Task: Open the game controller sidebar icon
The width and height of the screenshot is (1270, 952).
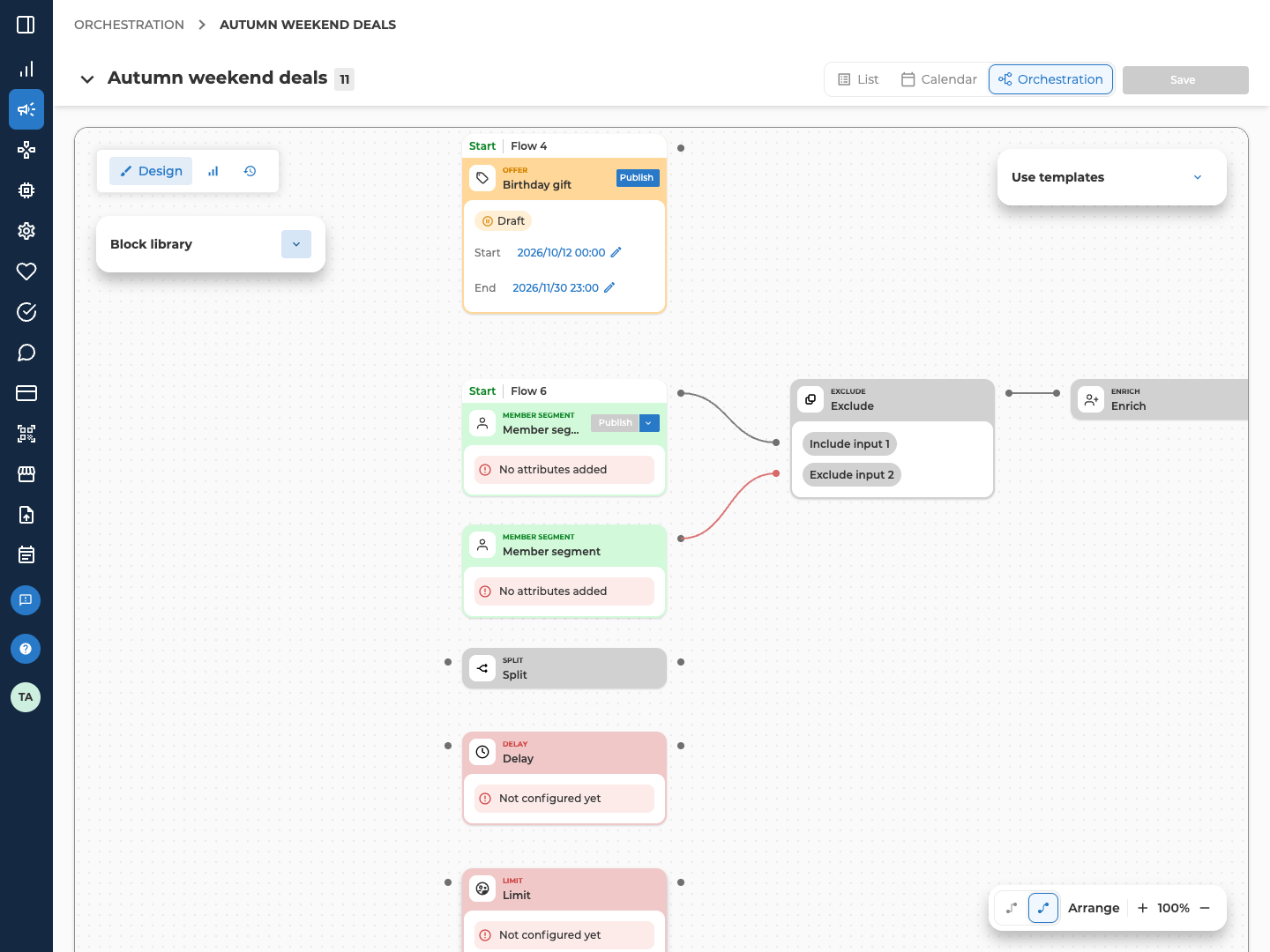Action: (26, 150)
